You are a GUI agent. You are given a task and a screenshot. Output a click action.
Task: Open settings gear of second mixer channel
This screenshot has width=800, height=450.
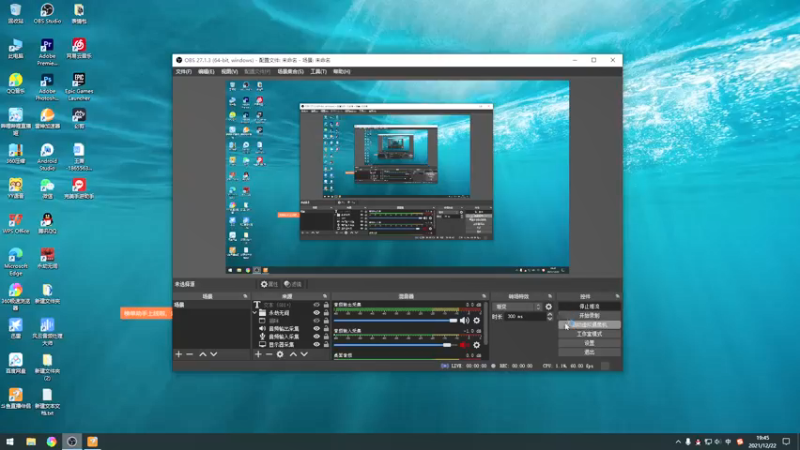click(x=477, y=345)
